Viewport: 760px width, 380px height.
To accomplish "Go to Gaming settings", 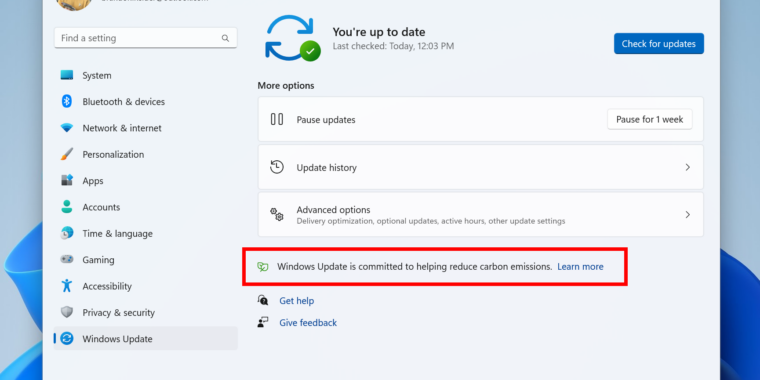I will 145,259.
